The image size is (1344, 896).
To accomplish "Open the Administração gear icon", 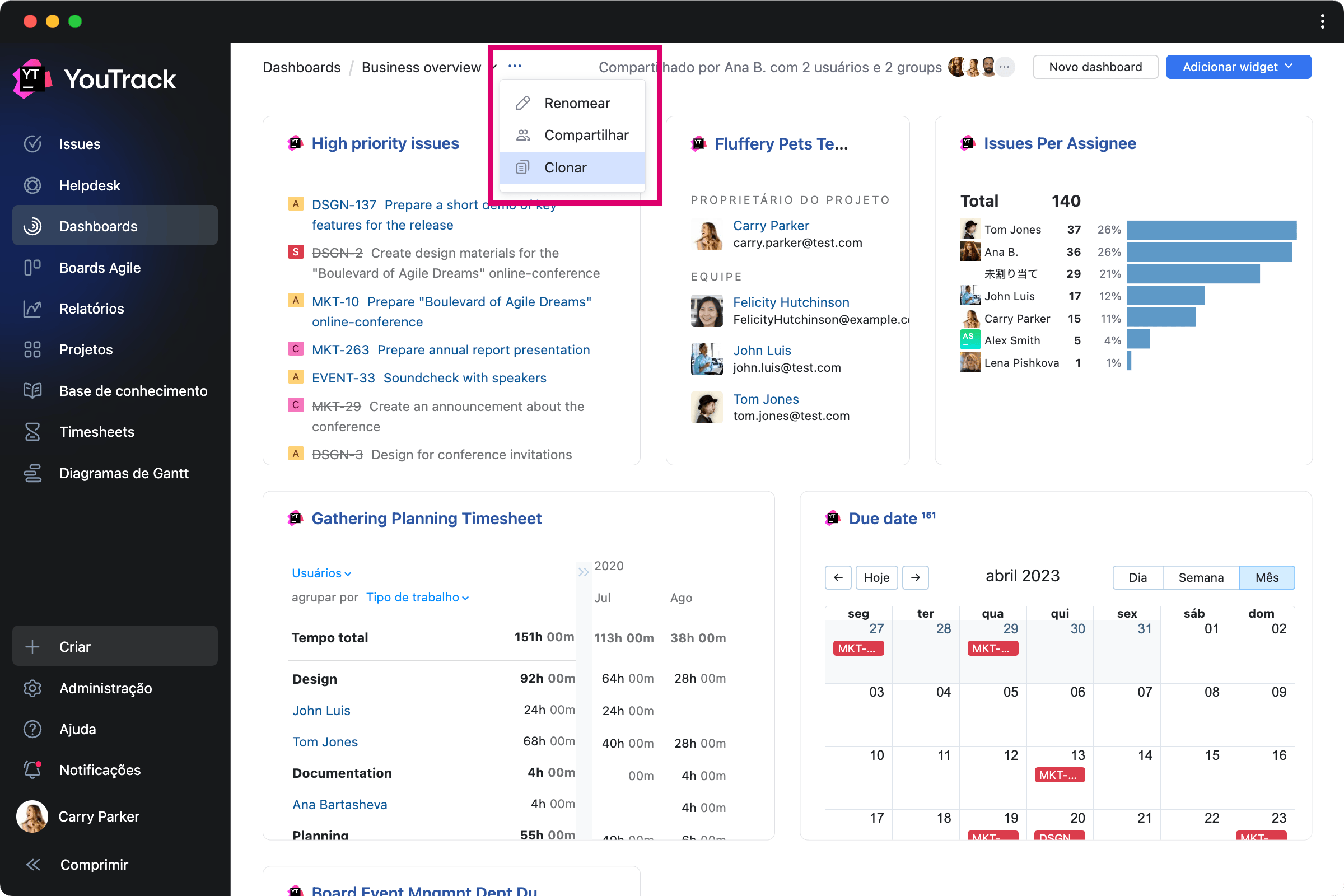I will click(32, 688).
